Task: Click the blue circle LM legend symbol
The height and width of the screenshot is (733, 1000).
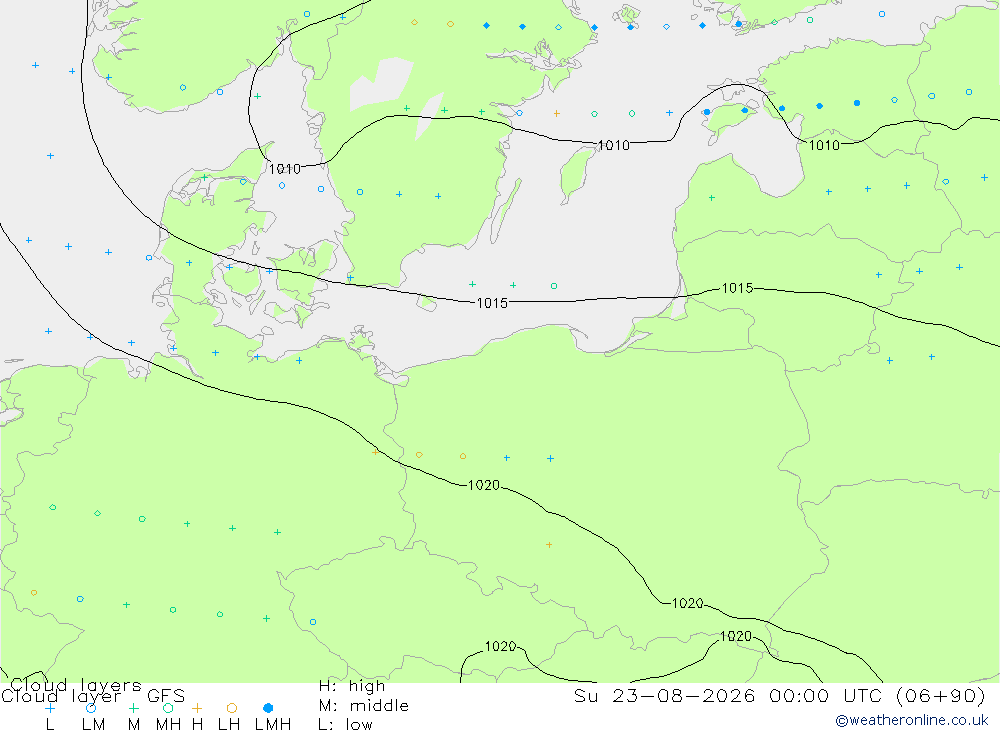Action: coord(91,708)
